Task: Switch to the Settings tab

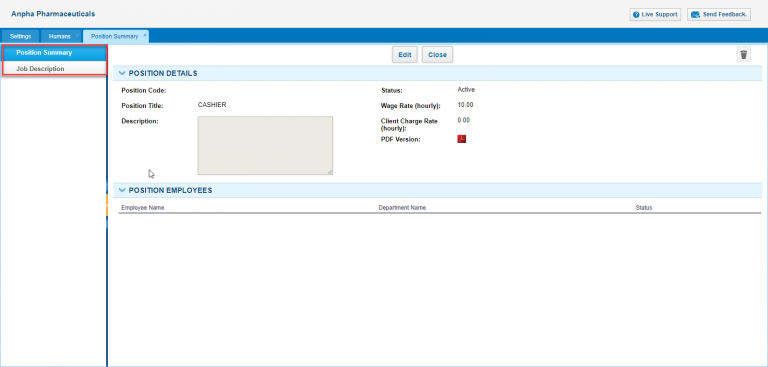Action: click(21, 36)
